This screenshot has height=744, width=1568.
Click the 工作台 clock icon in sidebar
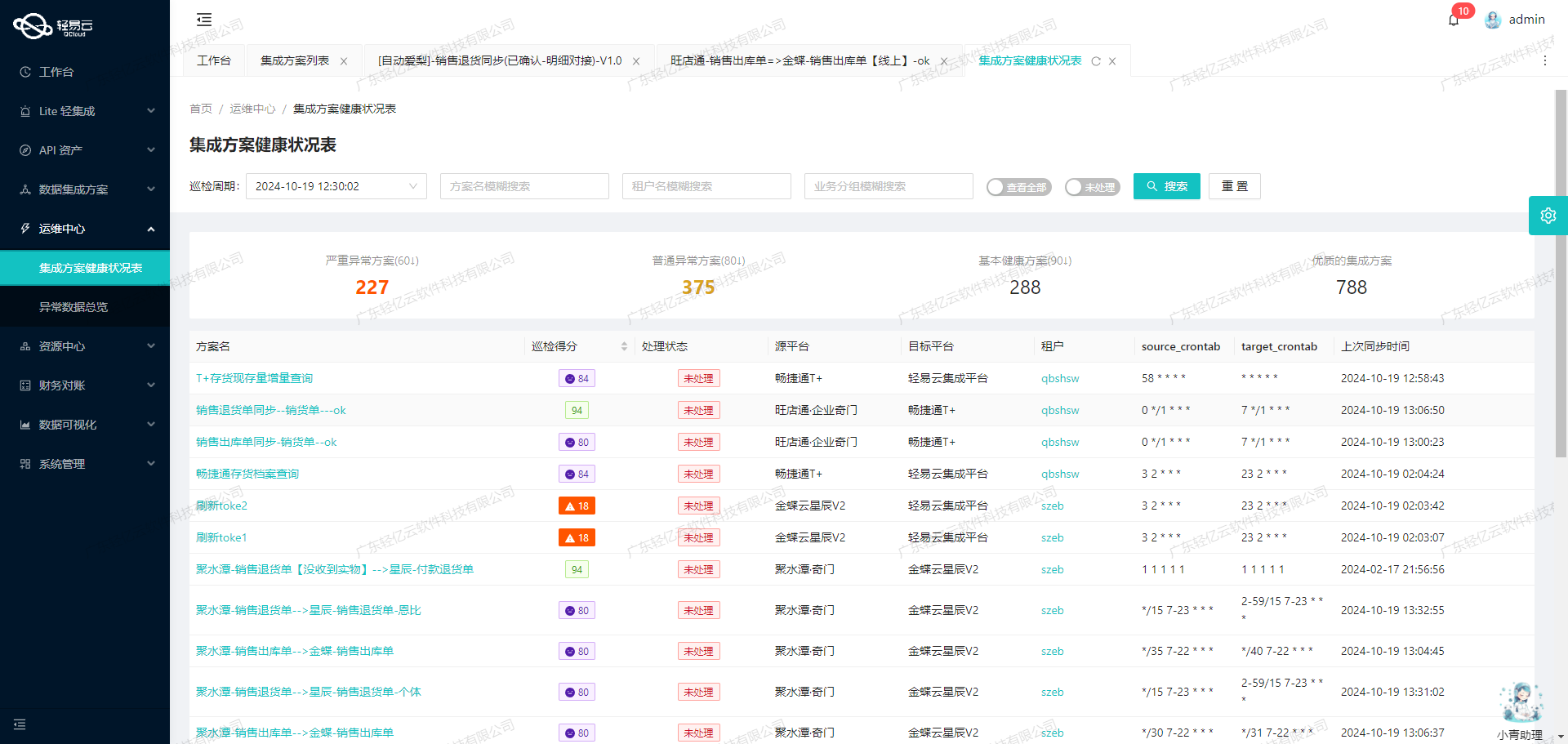pyautogui.click(x=25, y=72)
